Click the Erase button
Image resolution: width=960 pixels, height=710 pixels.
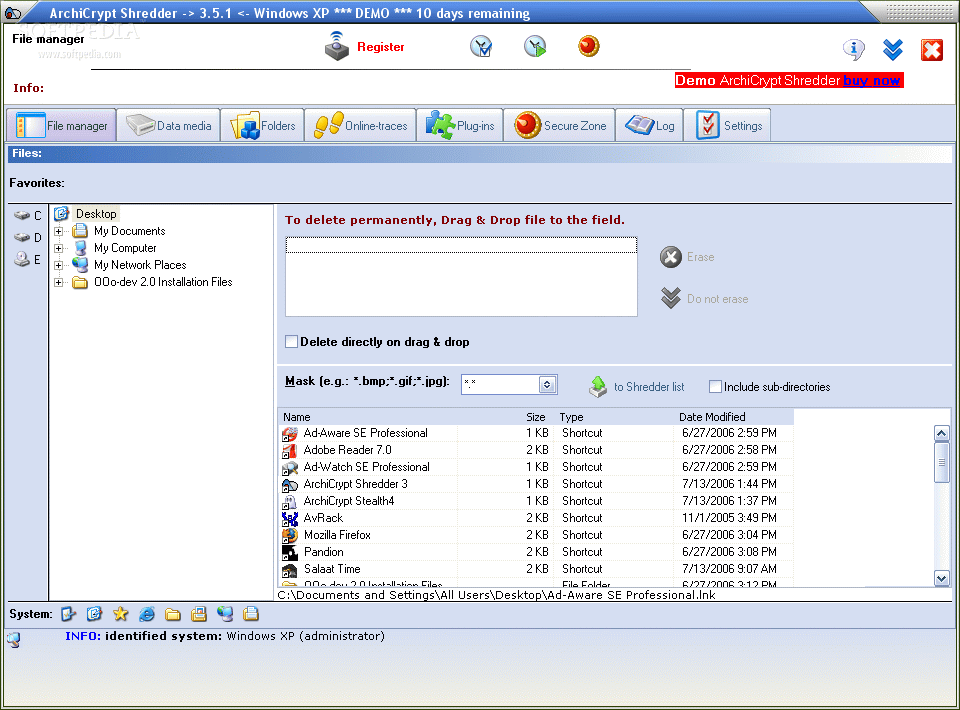coord(687,257)
